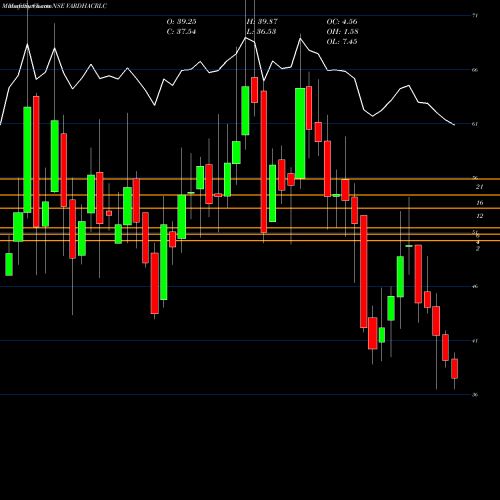Click the orange level label 12

click(479, 216)
